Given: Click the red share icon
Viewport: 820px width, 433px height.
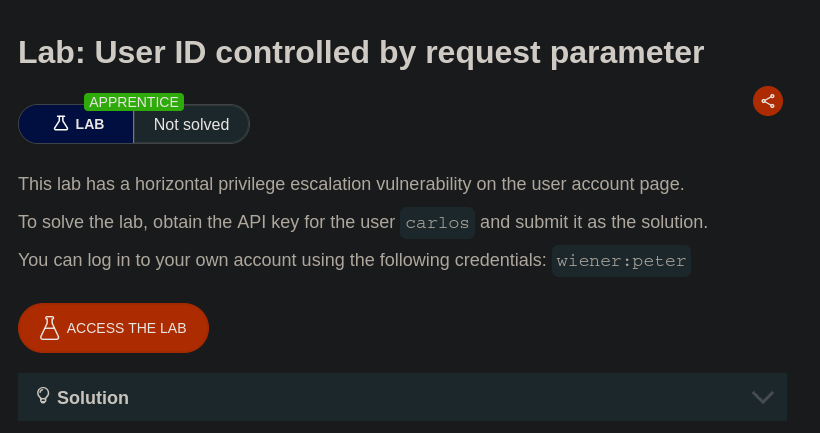Looking at the screenshot, I should pos(768,101).
